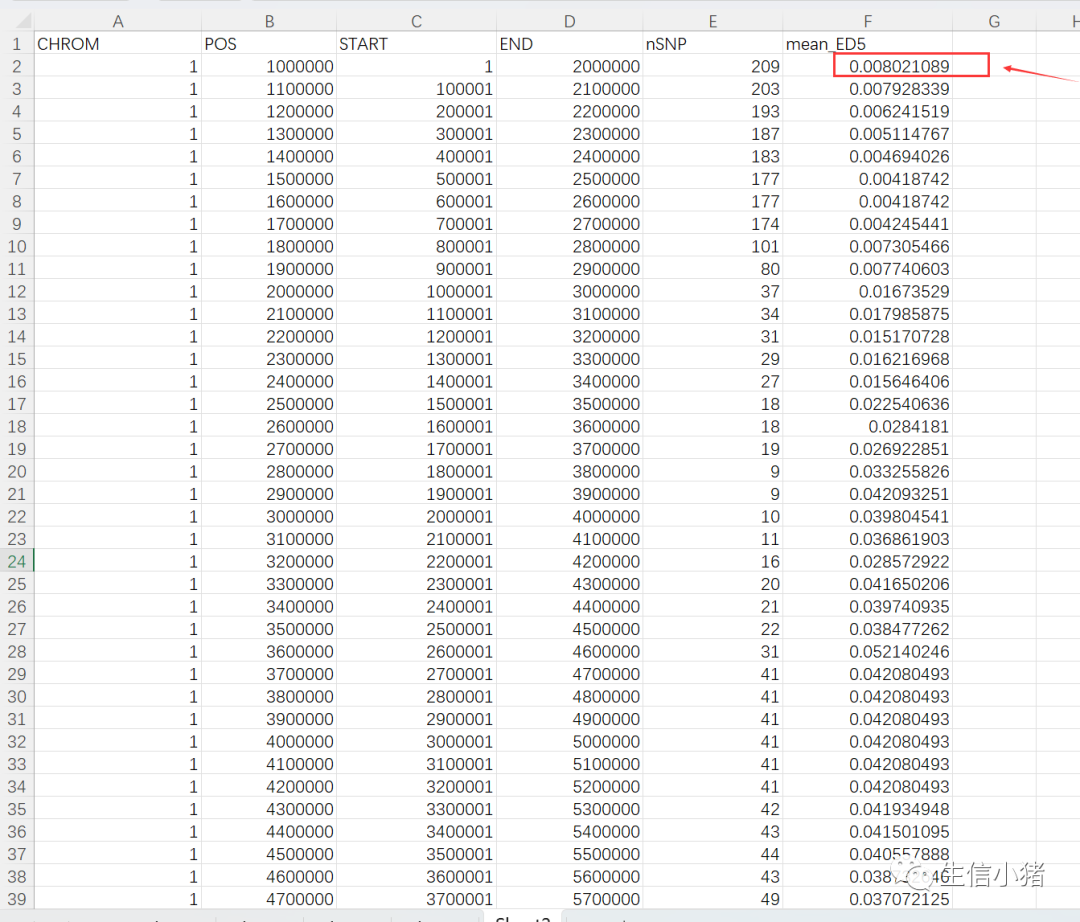Viewport: 1080px width, 922px height.
Task: Select POS cell with value 3200000
Action: pos(269,562)
